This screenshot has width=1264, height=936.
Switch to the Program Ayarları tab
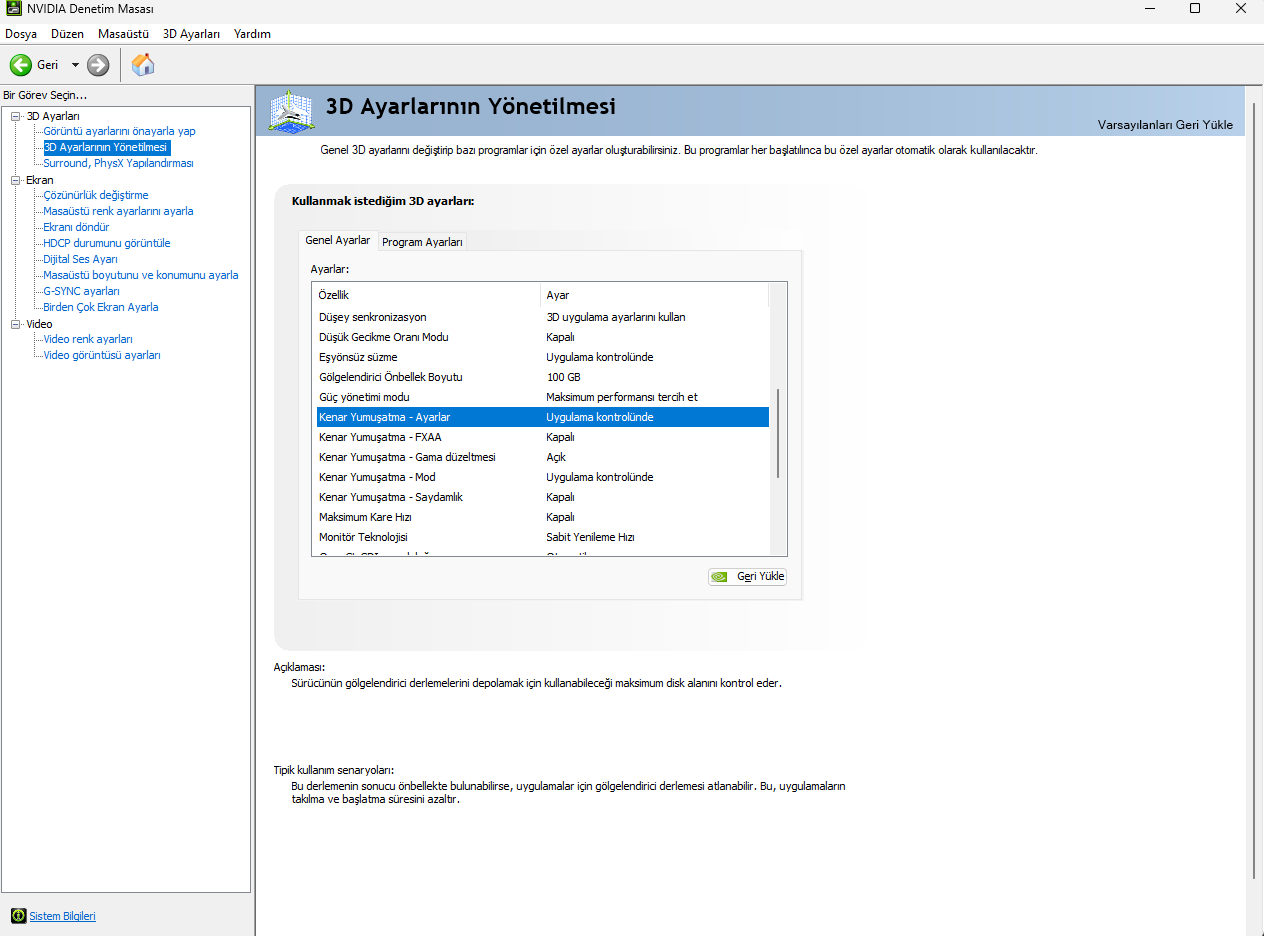point(422,242)
